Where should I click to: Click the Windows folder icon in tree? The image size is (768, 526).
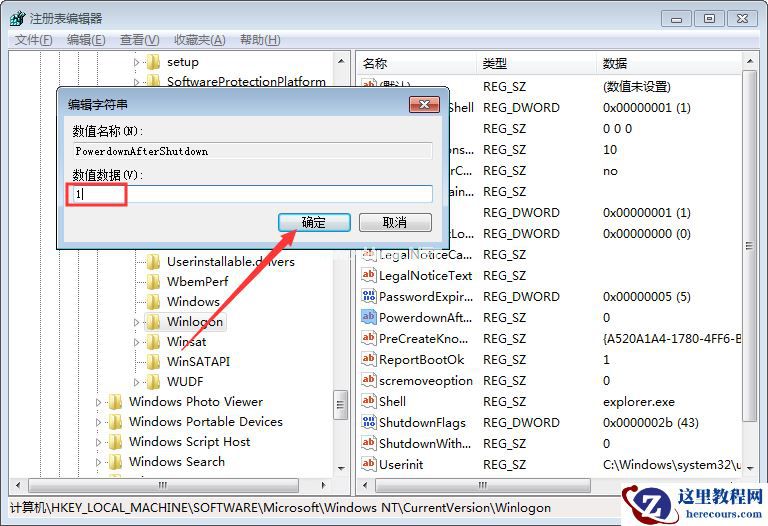tap(153, 302)
